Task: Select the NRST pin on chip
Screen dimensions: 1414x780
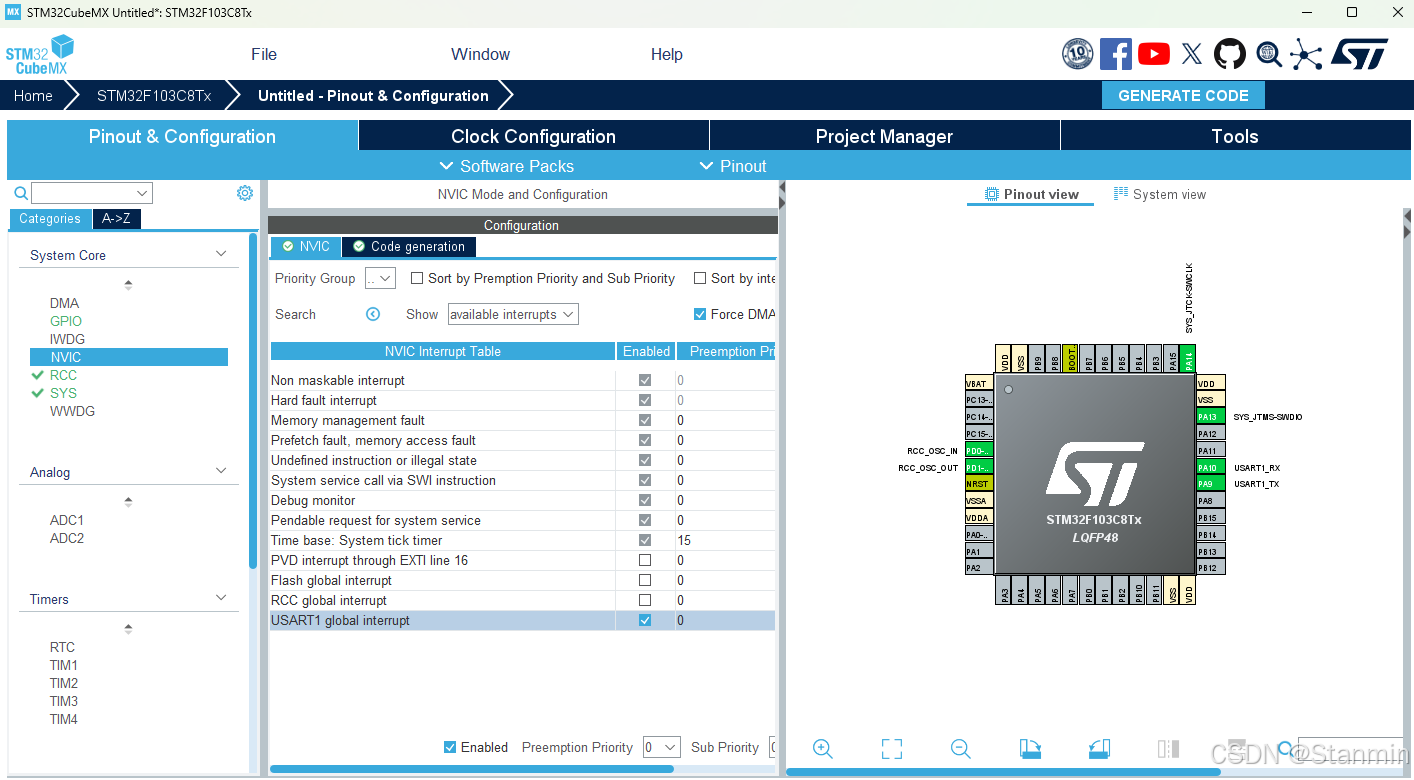Action: tap(978, 484)
